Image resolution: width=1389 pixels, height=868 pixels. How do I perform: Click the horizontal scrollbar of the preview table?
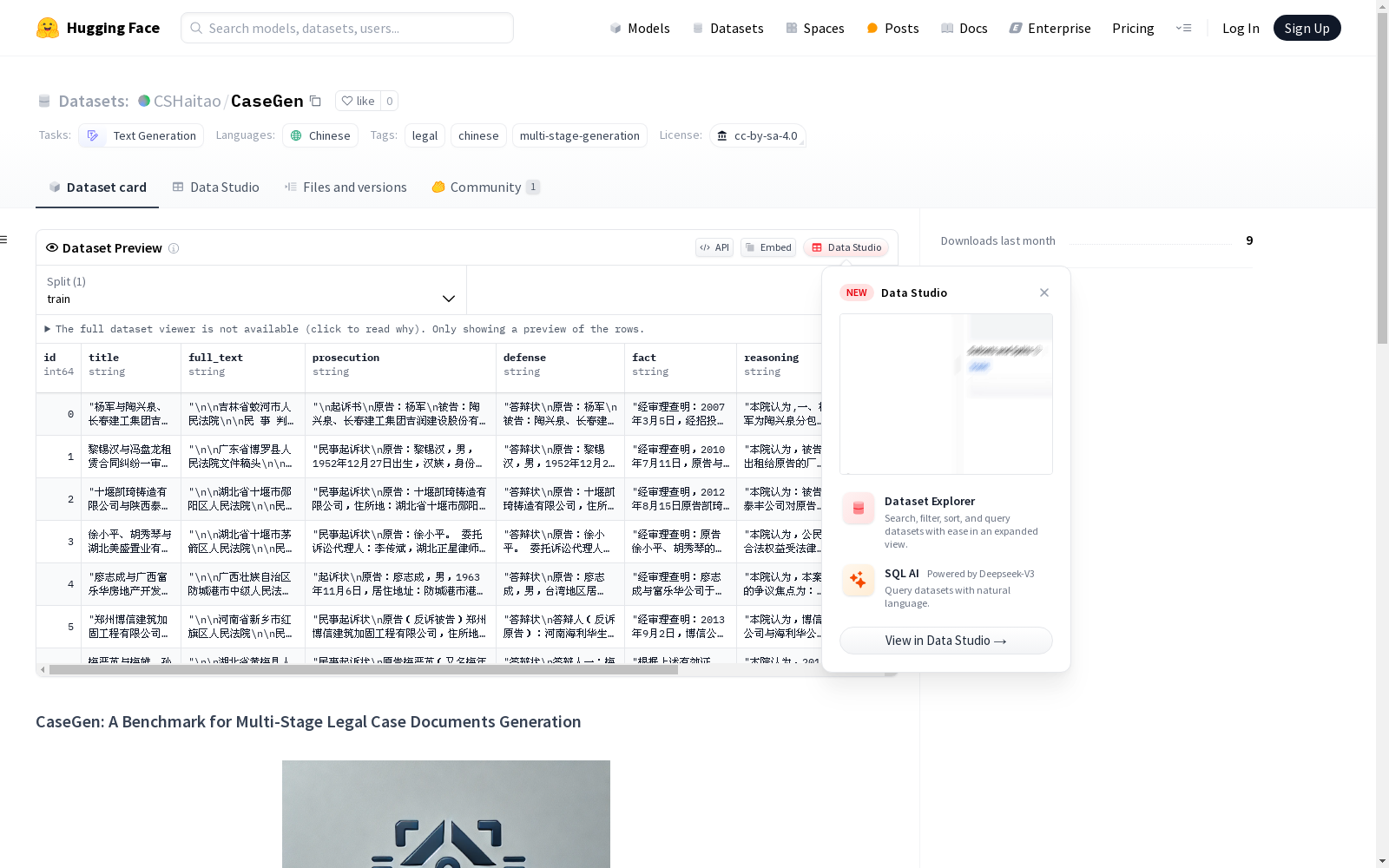[363, 670]
